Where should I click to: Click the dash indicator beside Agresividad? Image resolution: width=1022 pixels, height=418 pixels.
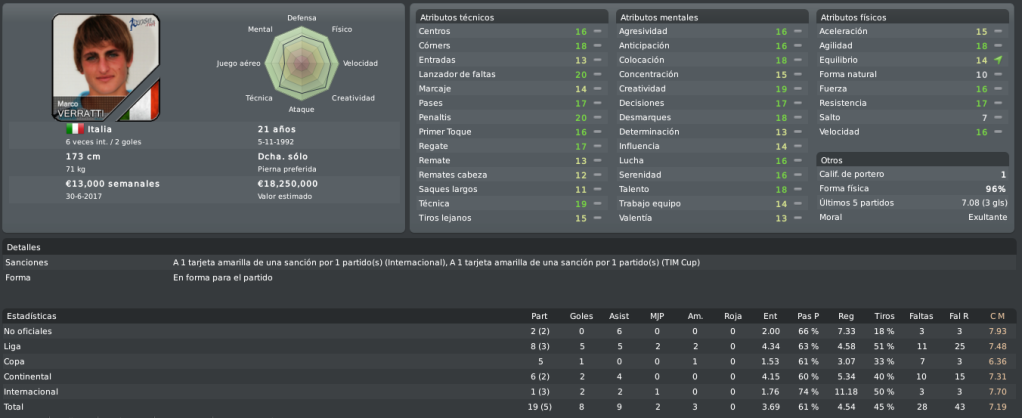click(x=797, y=31)
